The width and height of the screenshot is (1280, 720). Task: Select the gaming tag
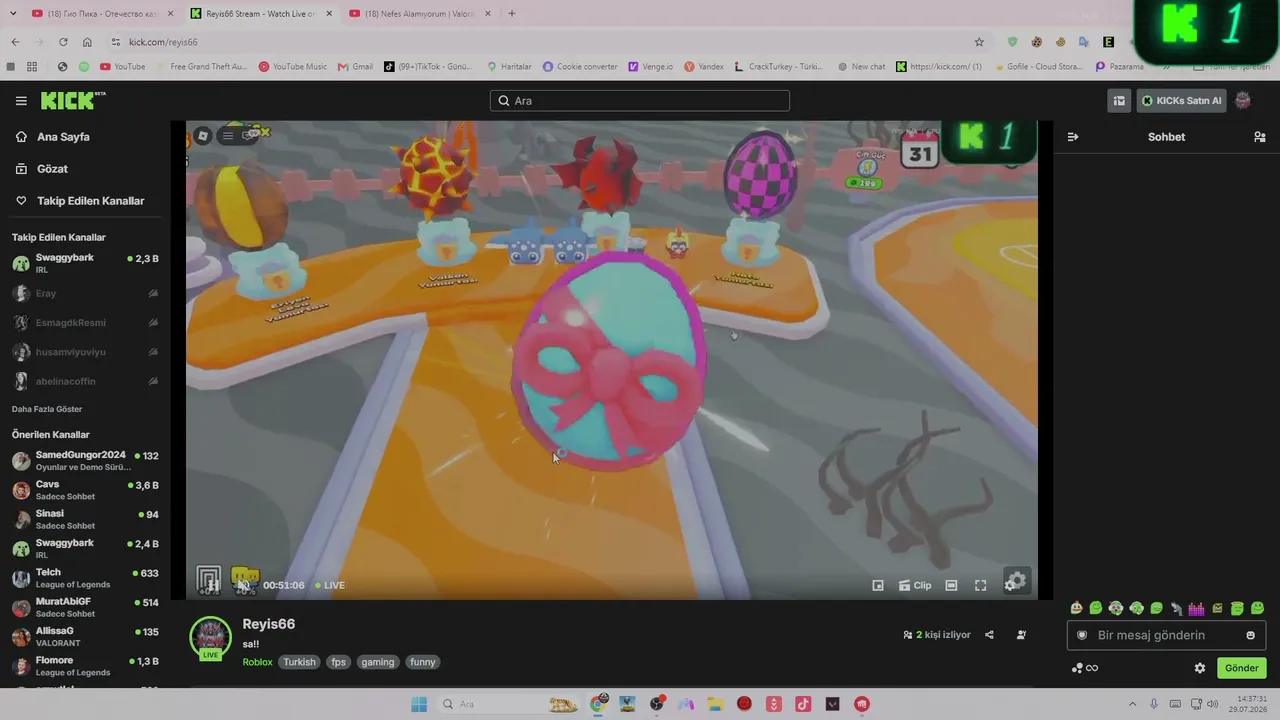378,662
